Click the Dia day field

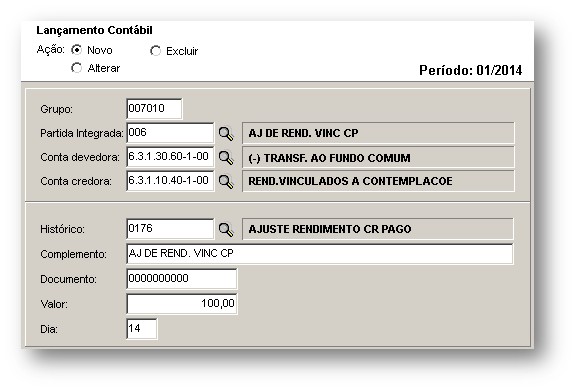[x=141, y=329]
